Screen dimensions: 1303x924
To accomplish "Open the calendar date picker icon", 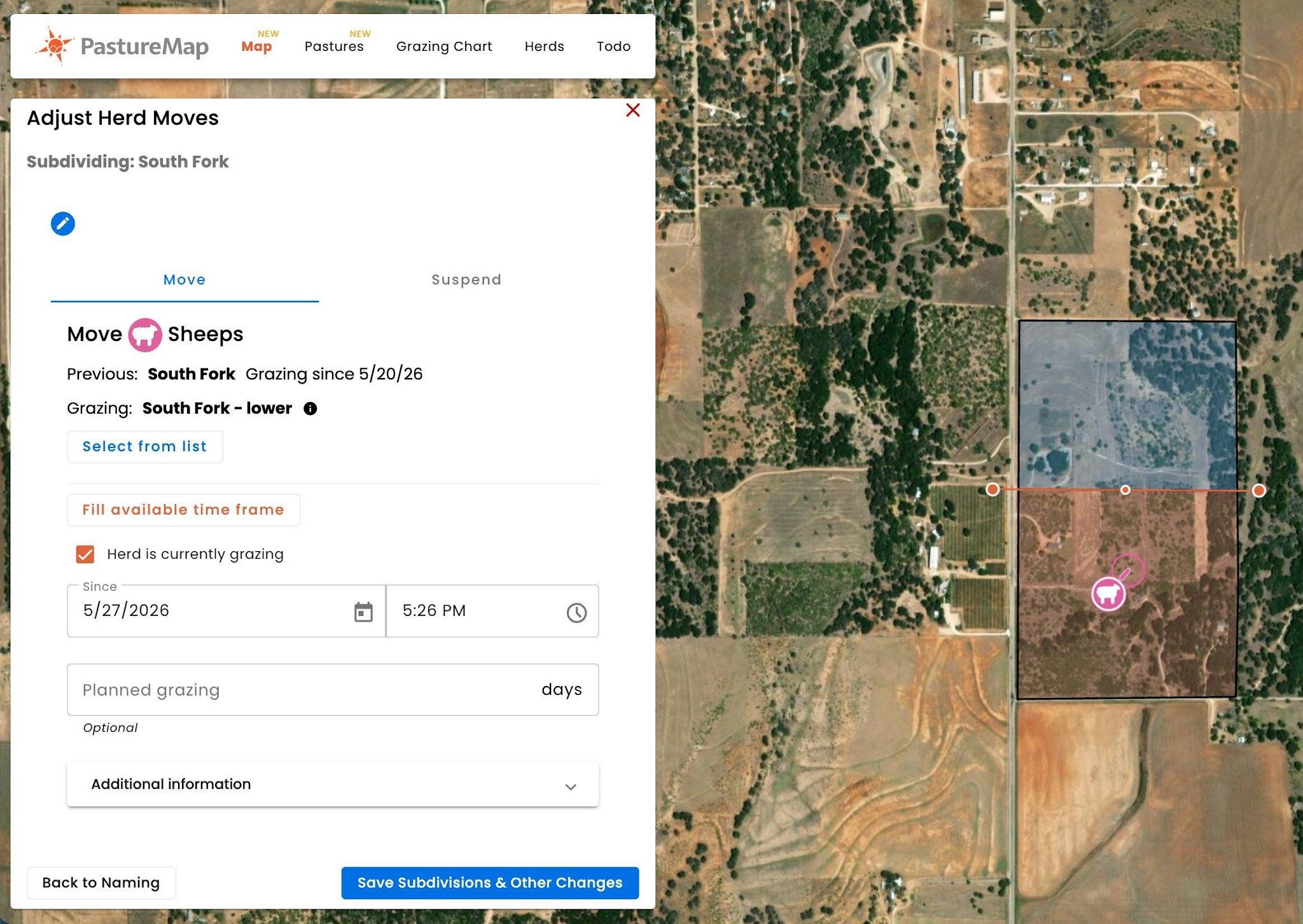I will tap(363, 612).
